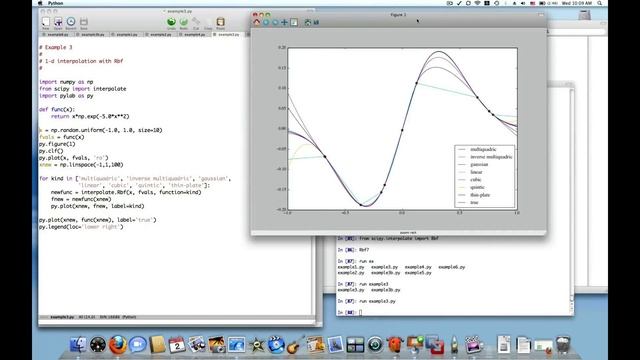The width and height of the screenshot is (640, 360).
Task: Click the 'return x*np.exp(-5.0*x**2)' line
Action: 90,116
